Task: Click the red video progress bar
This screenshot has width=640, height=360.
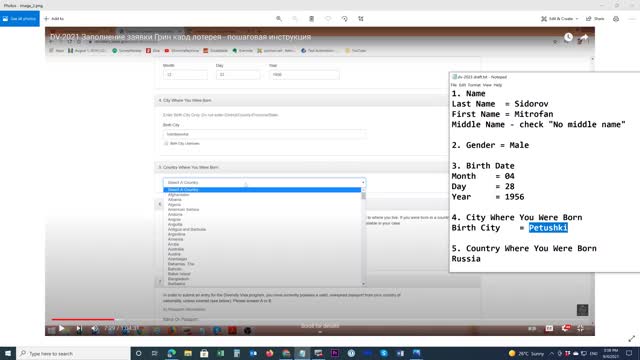Action: tap(83, 319)
